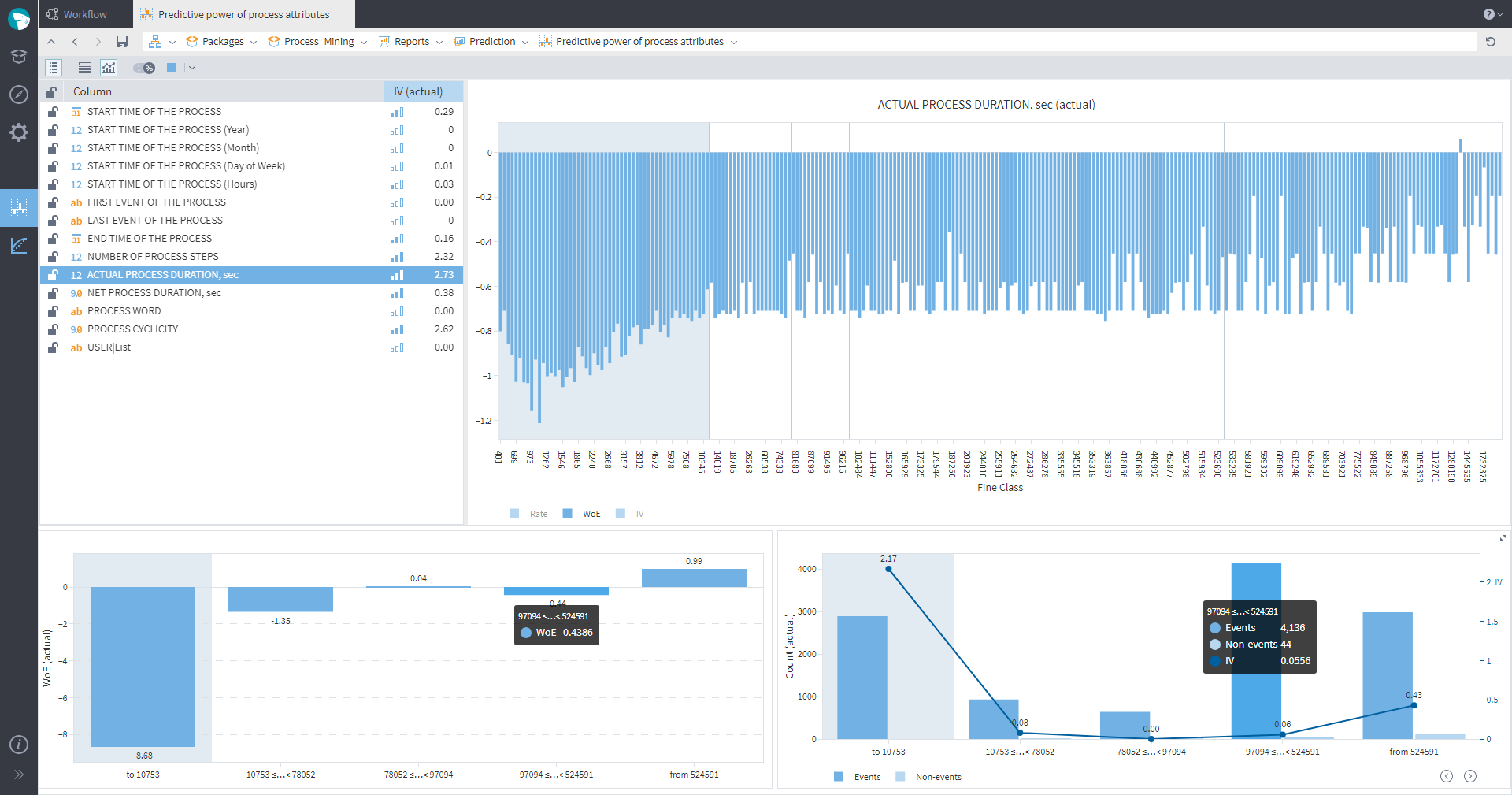Open the compass navigation icon in sidebar

point(19,95)
